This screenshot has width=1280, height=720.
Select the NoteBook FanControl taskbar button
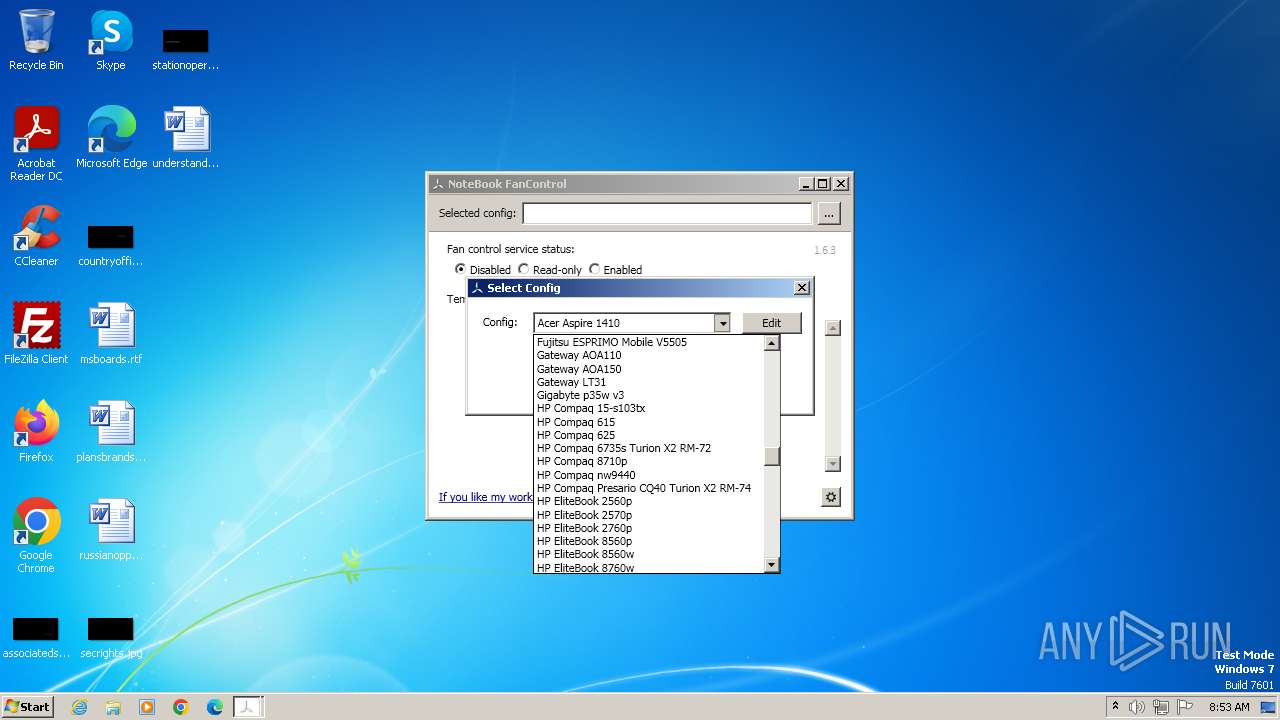pyautogui.click(x=248, y=707)
